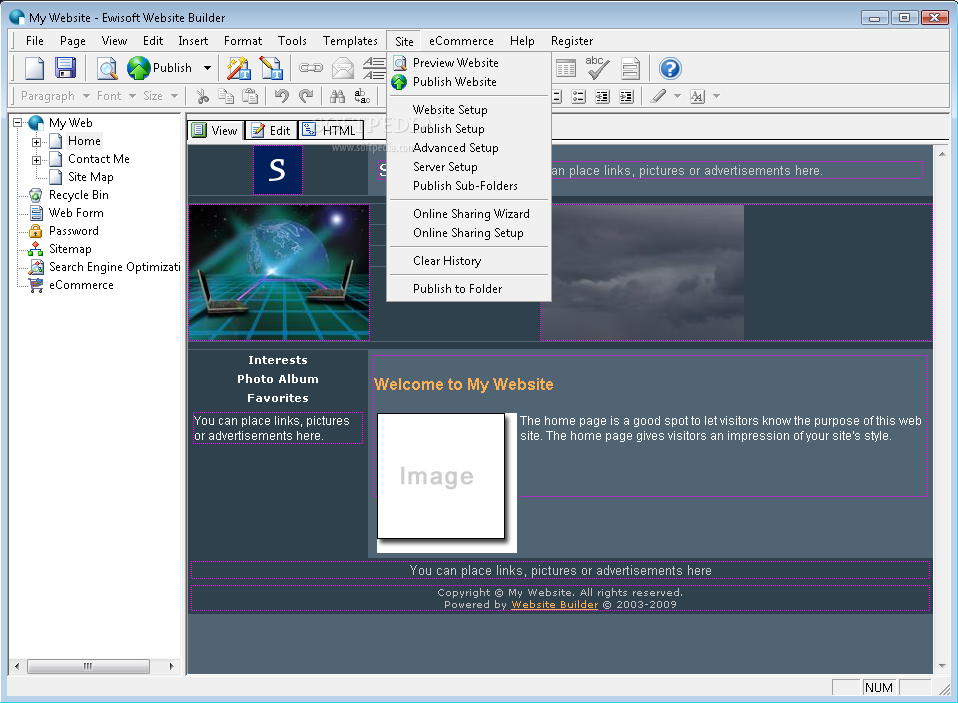Expand the Home page tree node
958x703 pixels.
click(37, 142)
